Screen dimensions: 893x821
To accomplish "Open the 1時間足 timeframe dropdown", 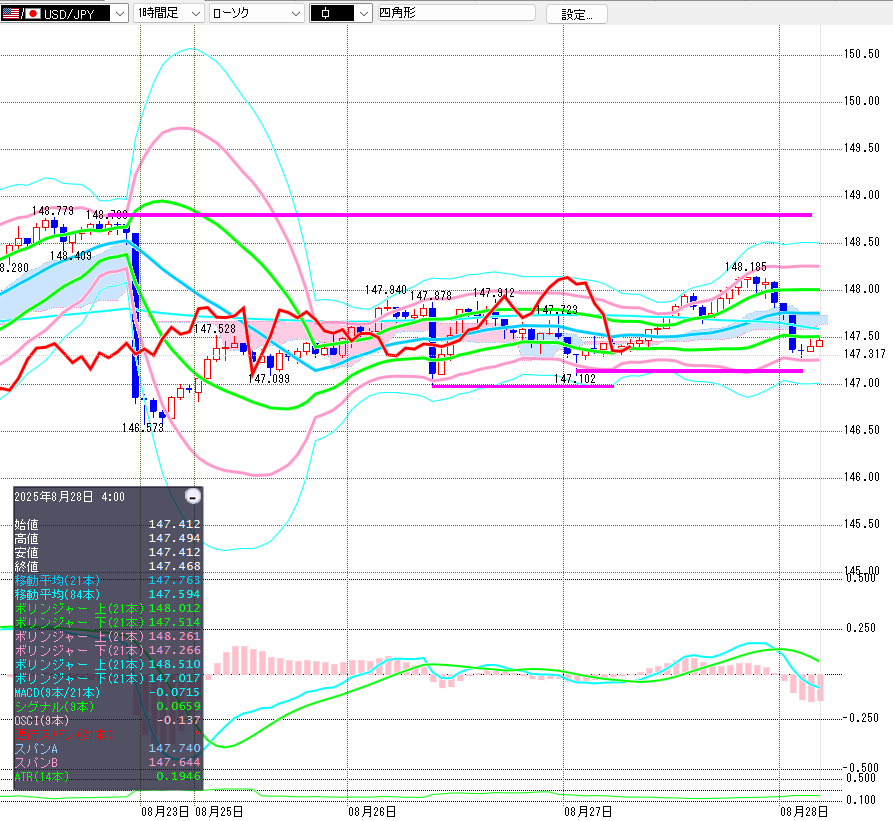I will pyautogui.click(x=169, y=13).
